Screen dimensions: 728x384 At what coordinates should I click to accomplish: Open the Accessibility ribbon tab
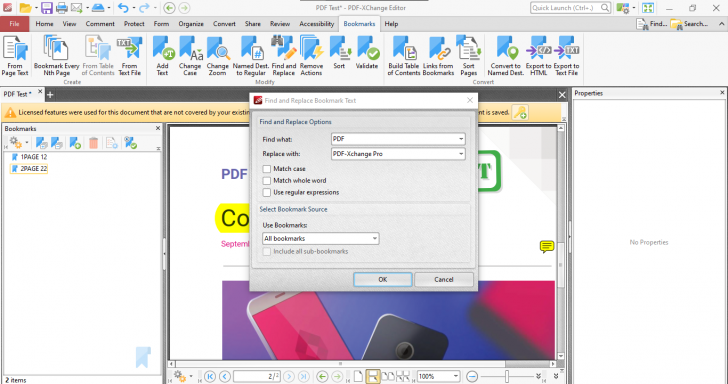(x=317, y=24)
